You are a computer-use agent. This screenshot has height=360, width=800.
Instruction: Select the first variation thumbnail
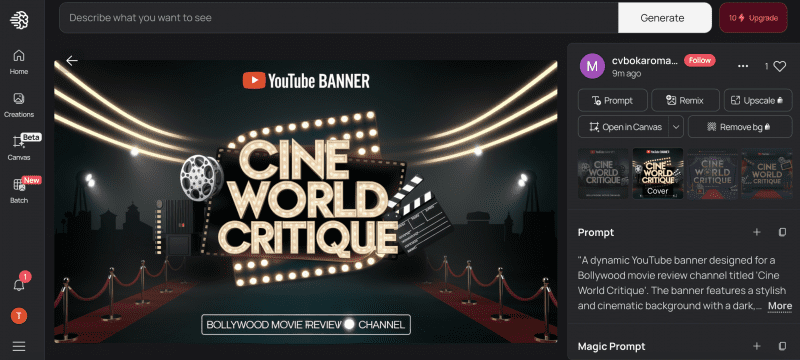click(603, 173)
